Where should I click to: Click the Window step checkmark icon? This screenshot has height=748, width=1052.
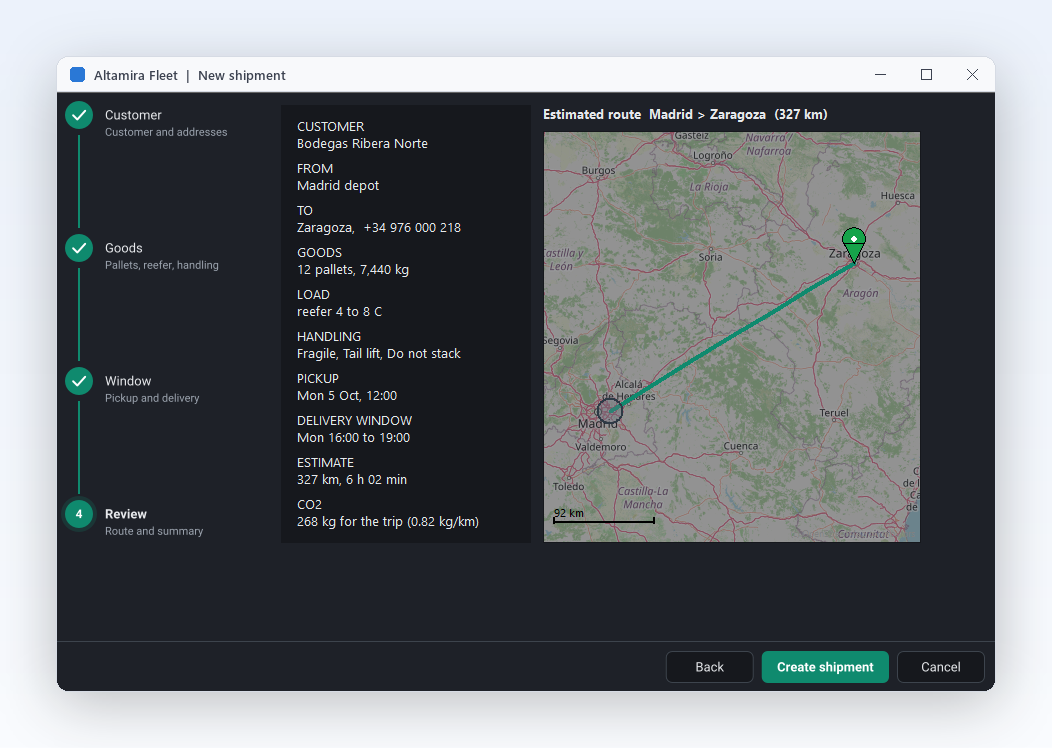[79, 381]
